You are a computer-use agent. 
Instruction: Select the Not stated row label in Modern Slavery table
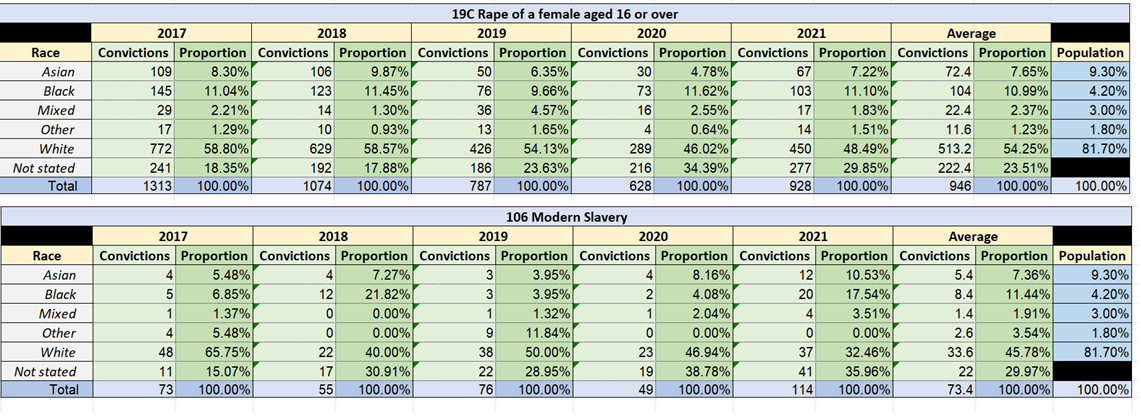pos(46,371)
